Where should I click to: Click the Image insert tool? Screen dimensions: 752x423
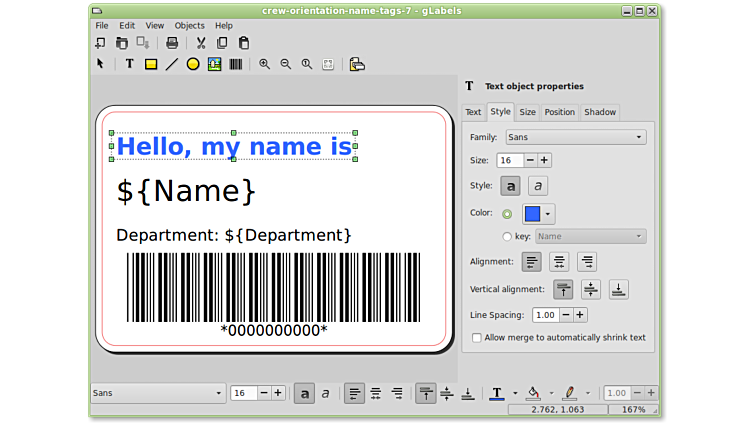[x=214, y=64]
